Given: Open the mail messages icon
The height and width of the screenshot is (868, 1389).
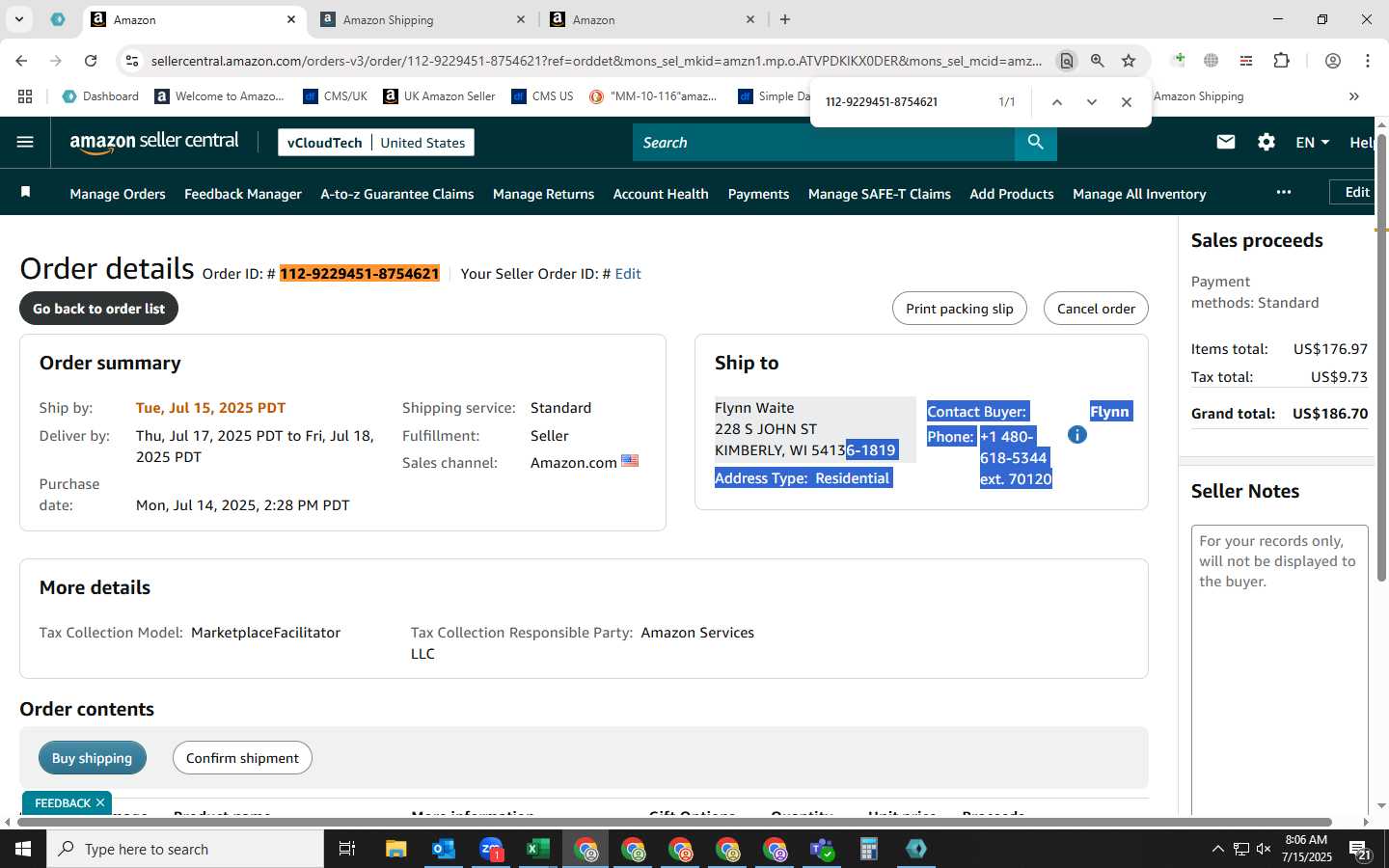Looking at the screenshot, I should [x=1226, y=142].
